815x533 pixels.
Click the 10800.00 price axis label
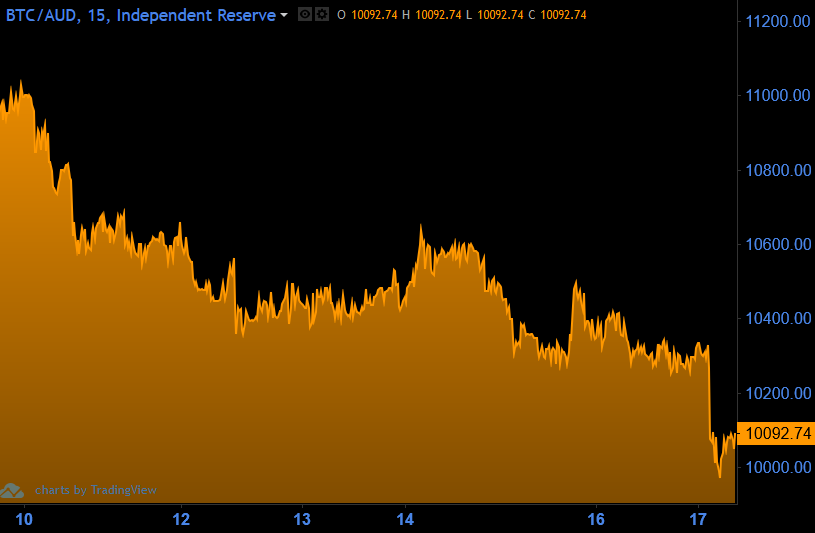[x=778, y=170]
